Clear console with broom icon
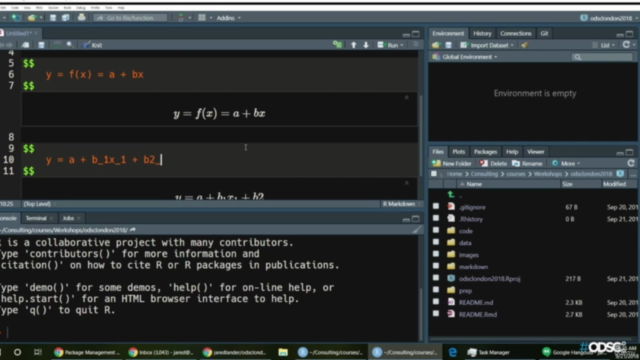The width and height of the screenshot is (640, 360). click(416, 230)
